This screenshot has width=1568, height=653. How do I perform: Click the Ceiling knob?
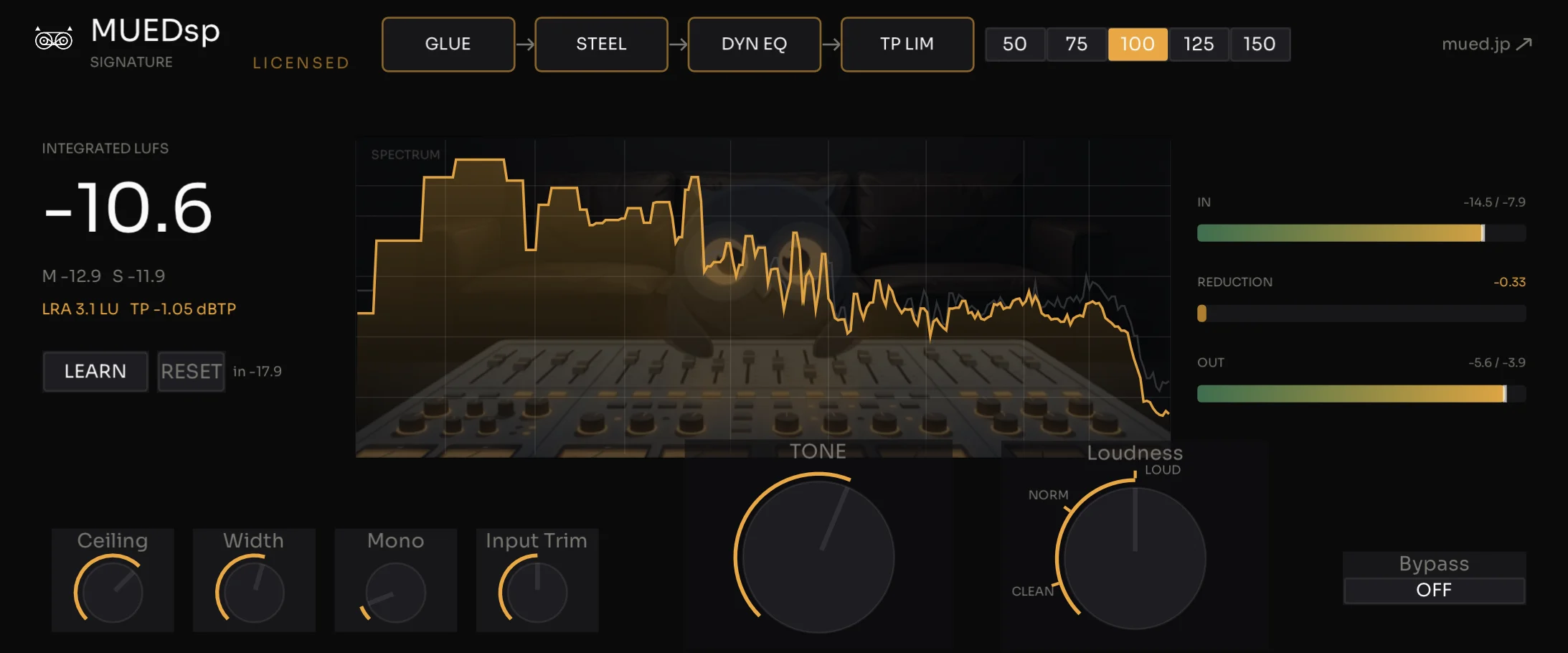[x=113, y=593]
